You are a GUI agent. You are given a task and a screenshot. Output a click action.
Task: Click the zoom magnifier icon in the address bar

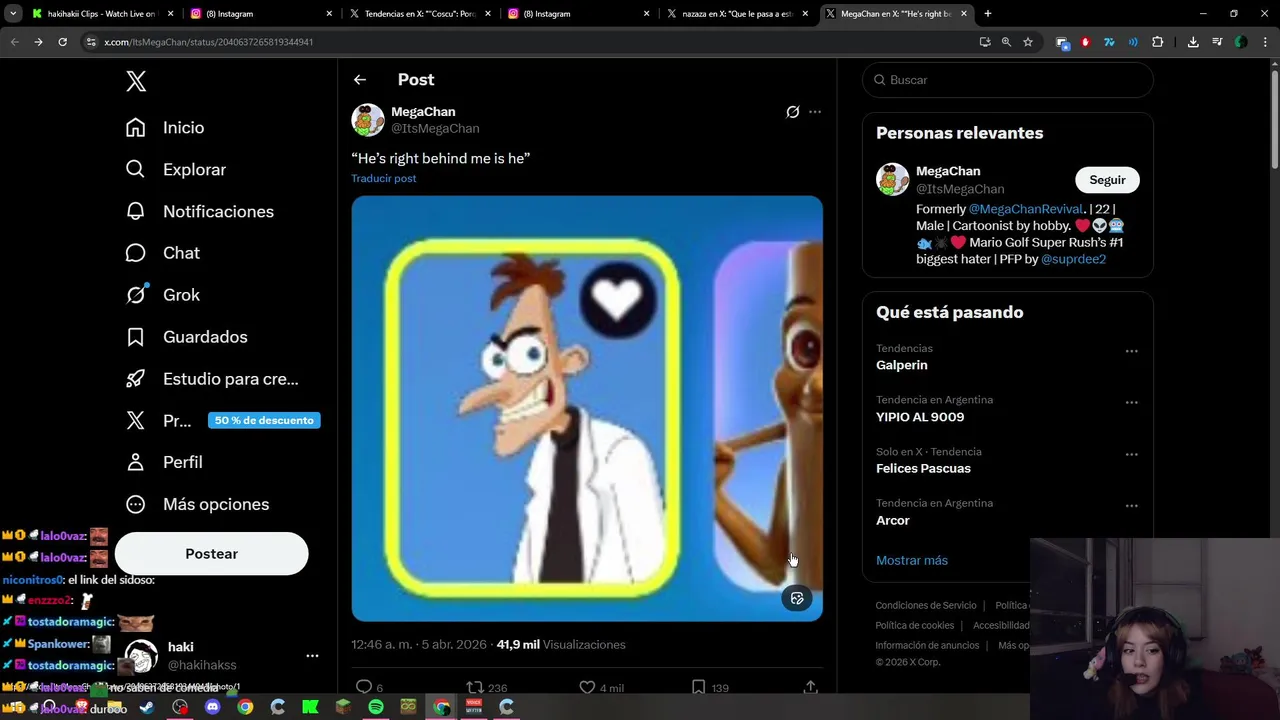pos(1006,42)
